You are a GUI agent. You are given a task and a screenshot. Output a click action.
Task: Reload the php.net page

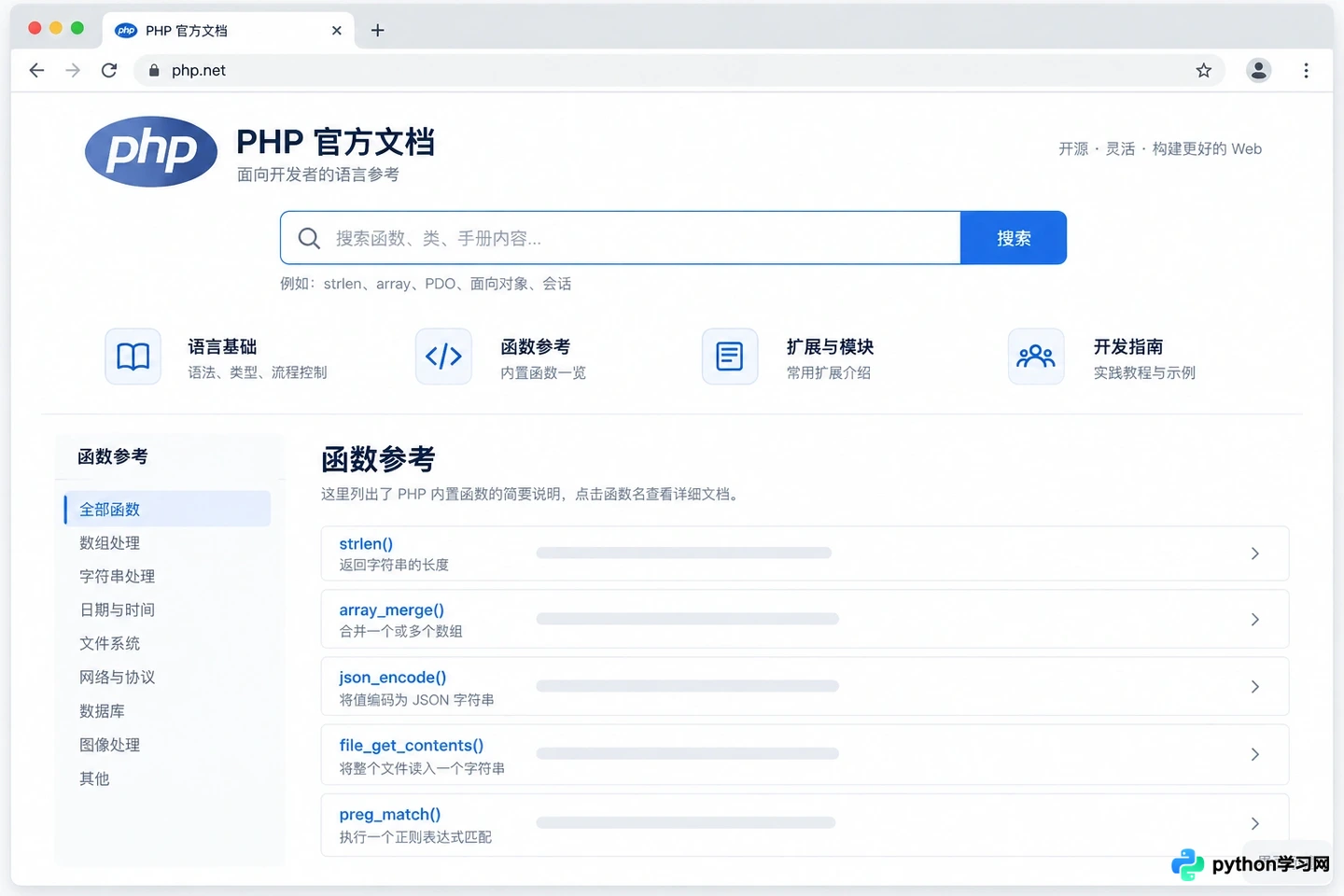(x=109, y=70)
